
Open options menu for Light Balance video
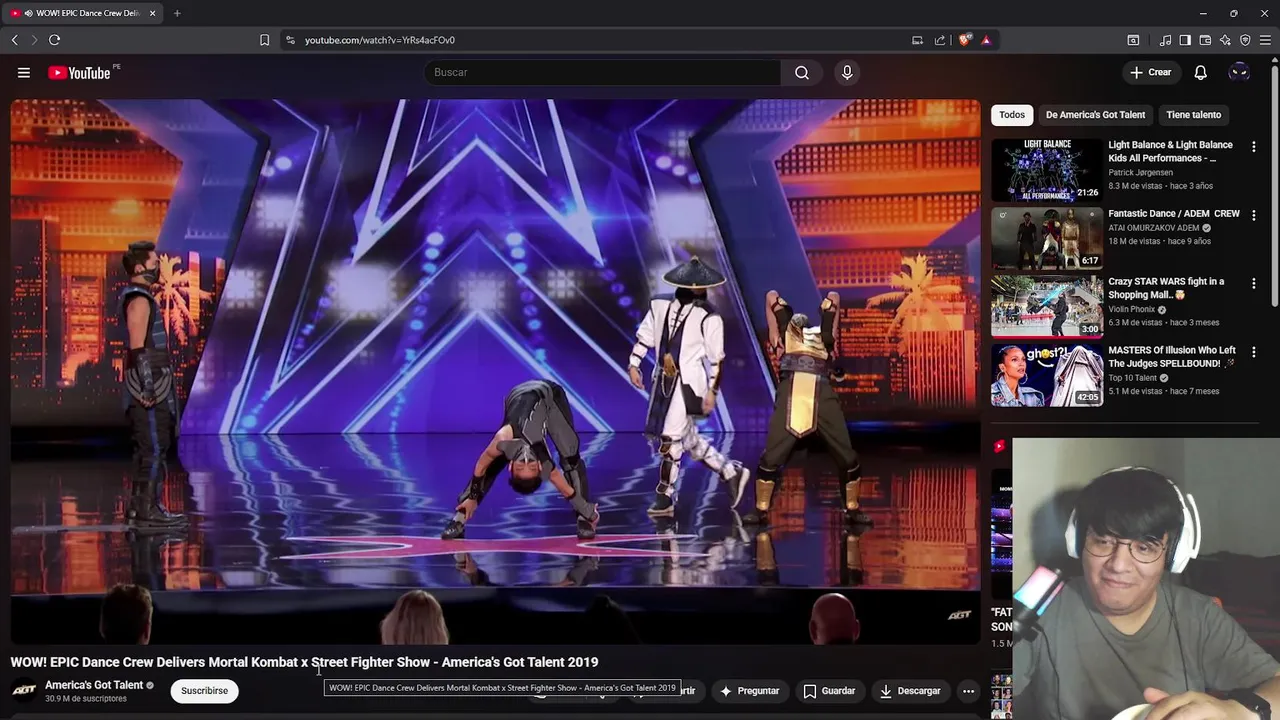1253,146
